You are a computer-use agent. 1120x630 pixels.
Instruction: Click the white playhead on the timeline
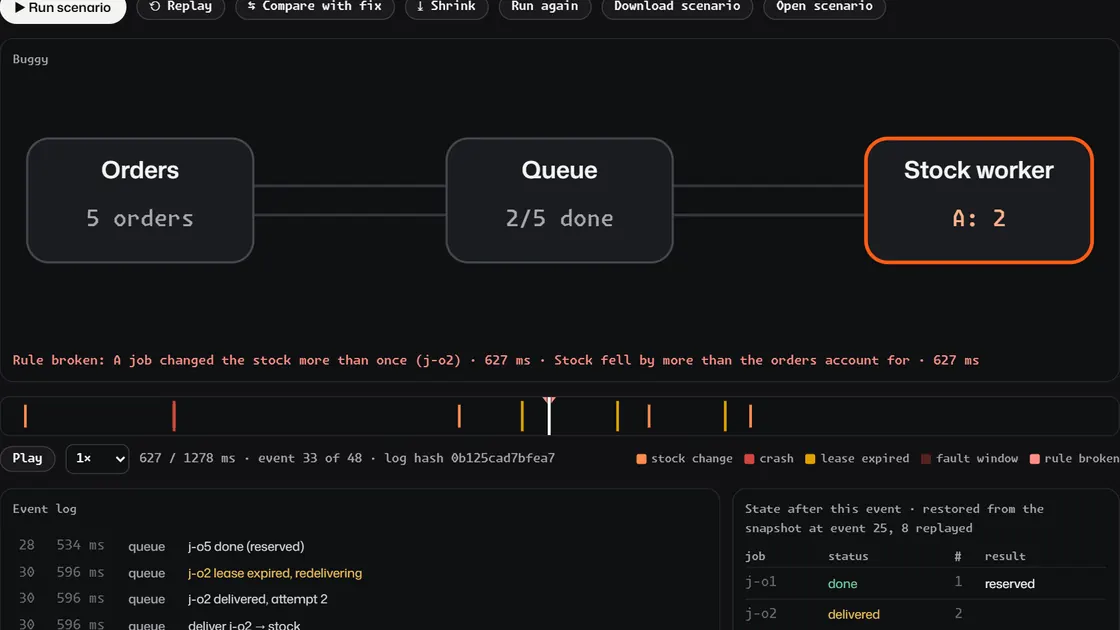coord(549,416)
